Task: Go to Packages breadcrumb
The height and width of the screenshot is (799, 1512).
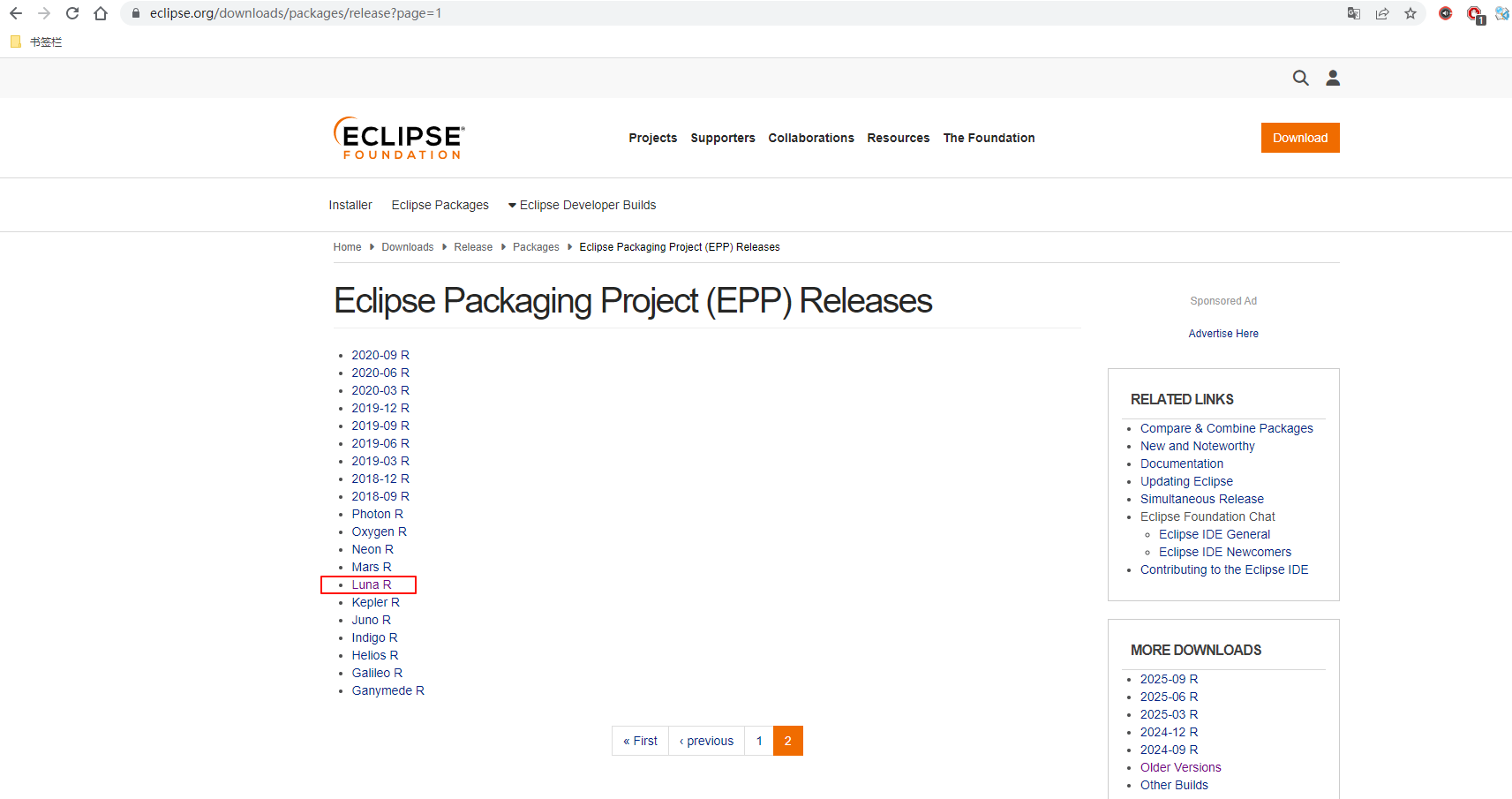Action: tap(536, 247)
